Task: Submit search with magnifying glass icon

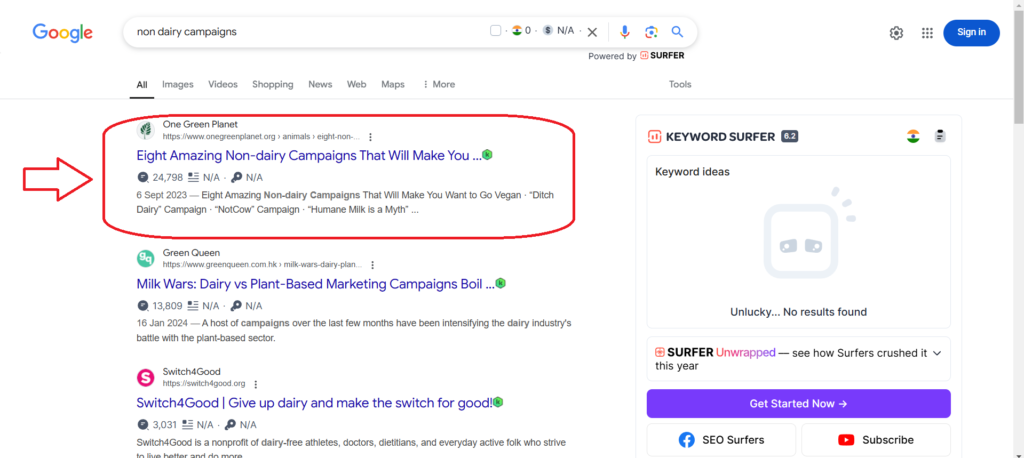Action: click(677, 31)
